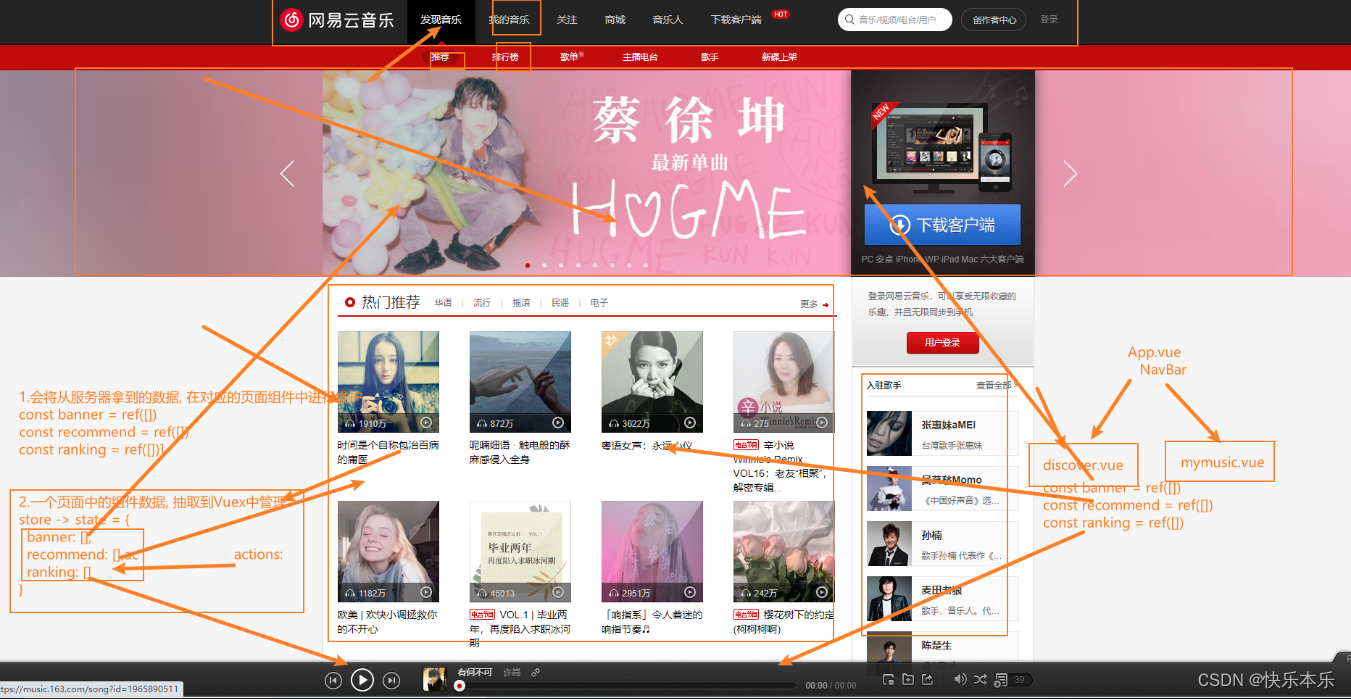Click the search magnifier in the search box
Image resolution: width=1351 pixels, height=699 pixels.
point(849,19)
